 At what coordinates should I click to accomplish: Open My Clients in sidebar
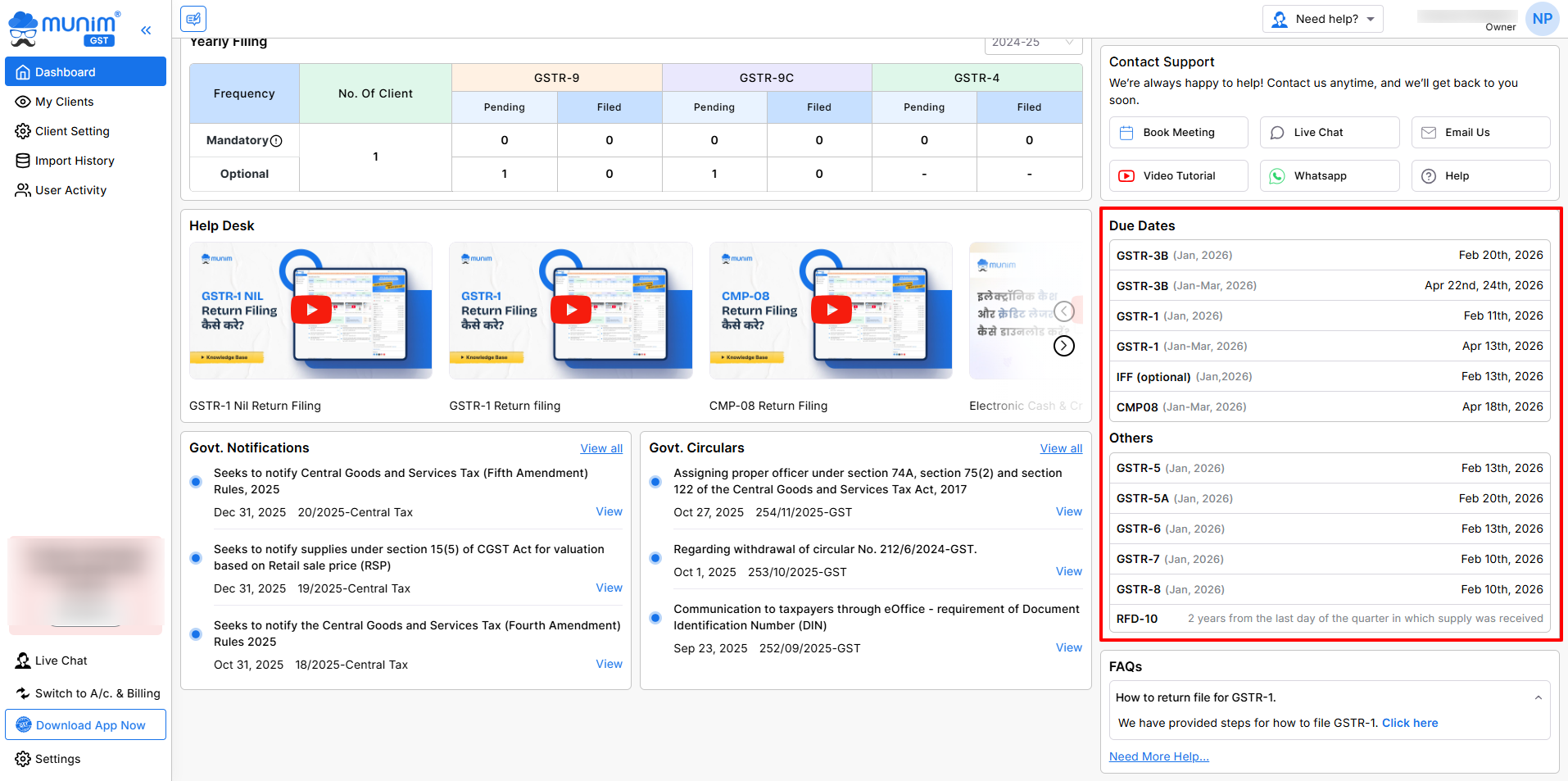pos(64,102)
